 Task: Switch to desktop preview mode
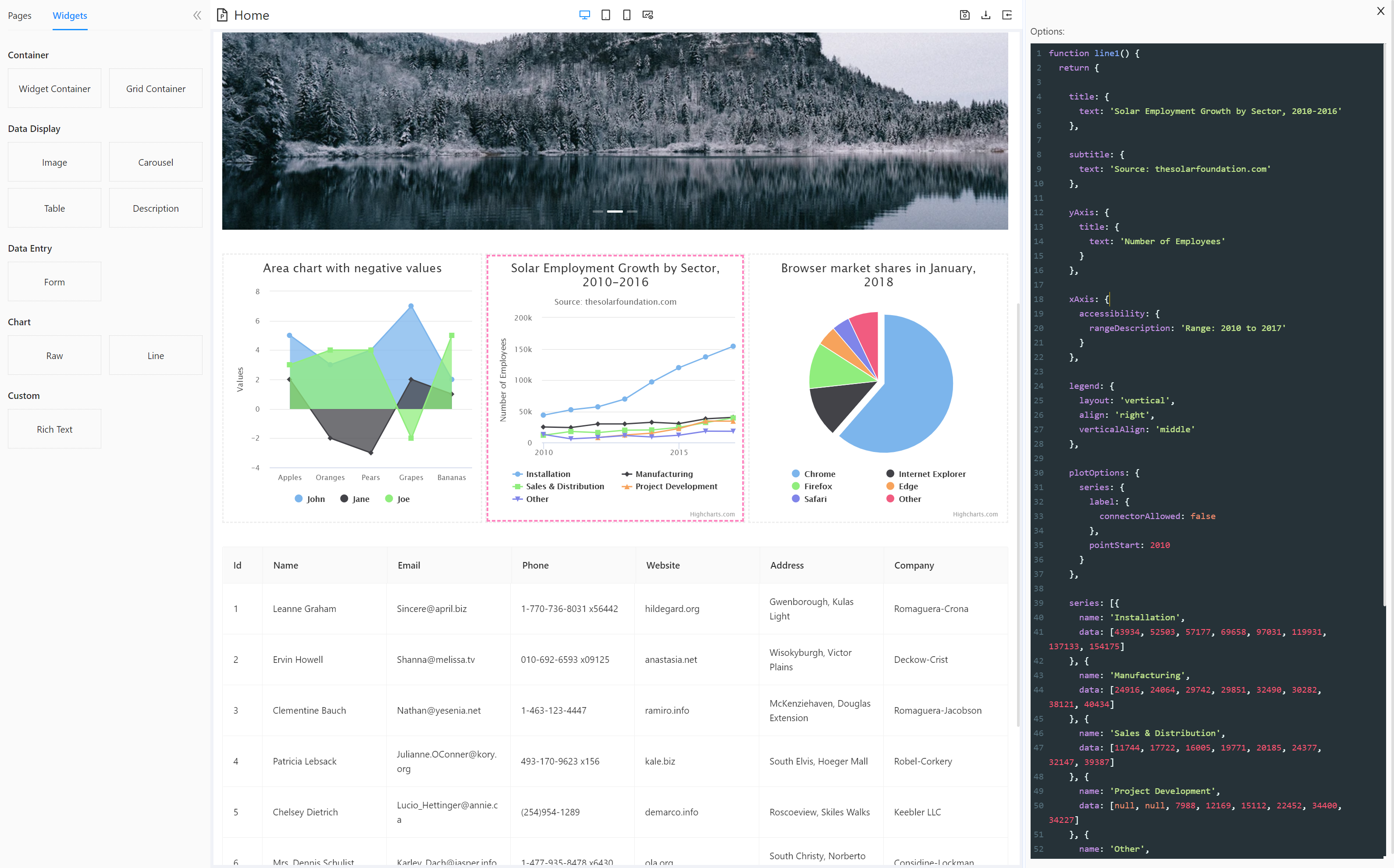(x=584, y=15)
